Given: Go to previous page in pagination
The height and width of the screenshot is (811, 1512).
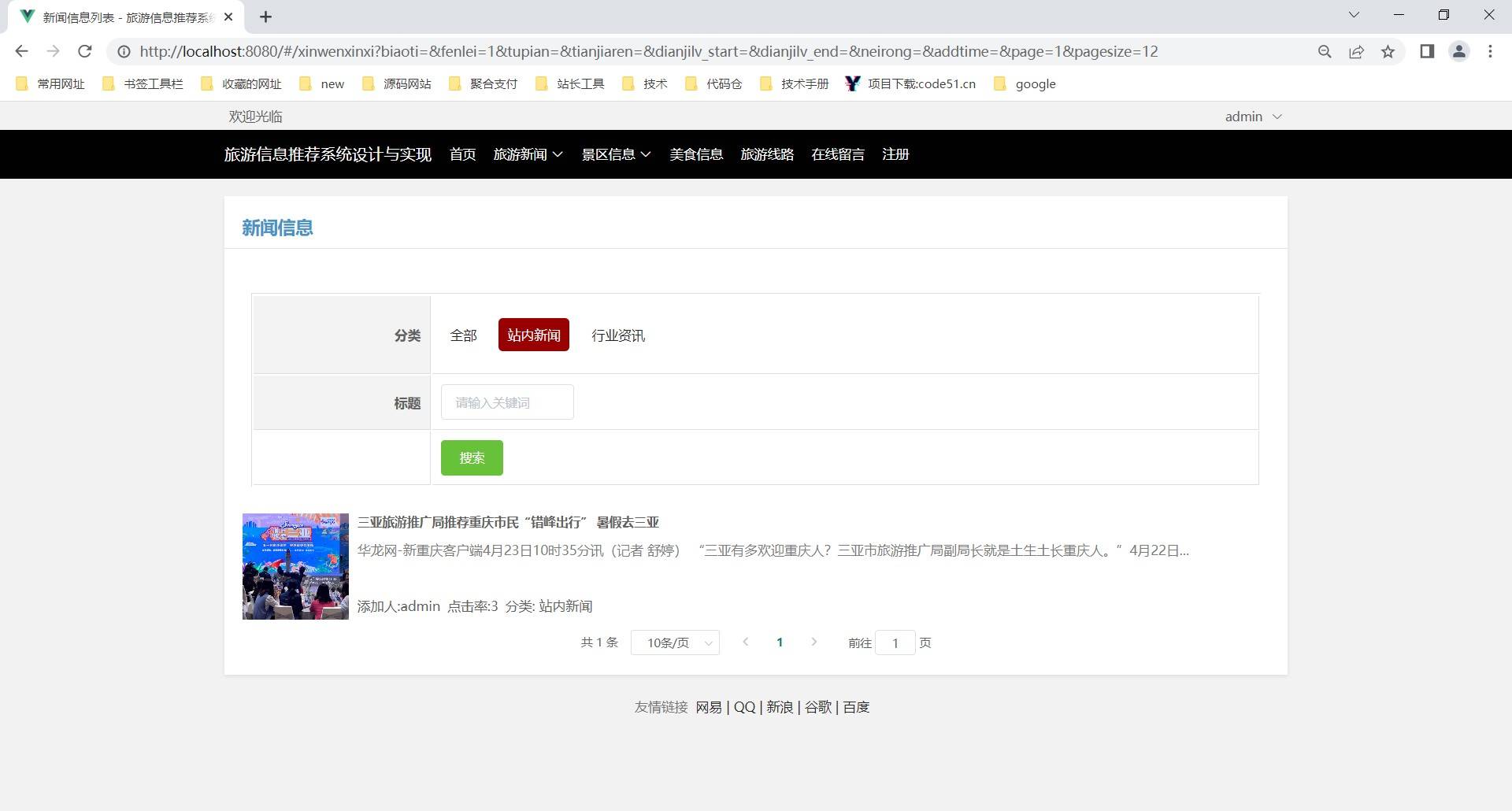Looking at the screenshot, I should tap(745, 642).
